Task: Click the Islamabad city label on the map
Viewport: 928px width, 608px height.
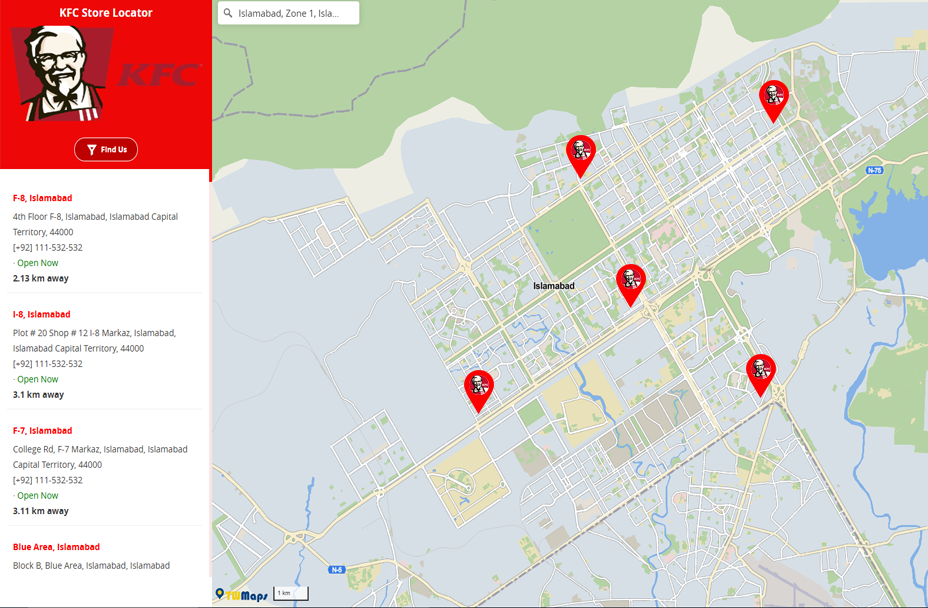Action: [x=554, y=286]
